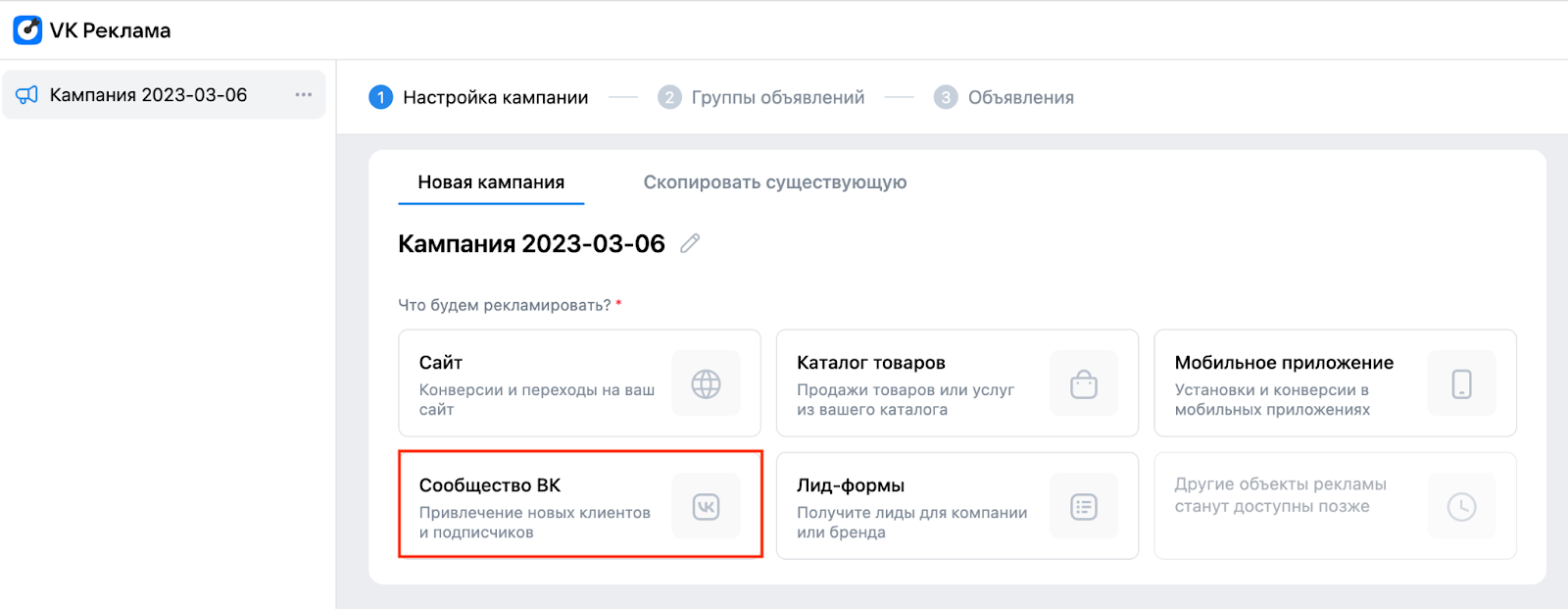
Task: Click the VK icon on Сообщество ВК card
Action: coord(706,506)
